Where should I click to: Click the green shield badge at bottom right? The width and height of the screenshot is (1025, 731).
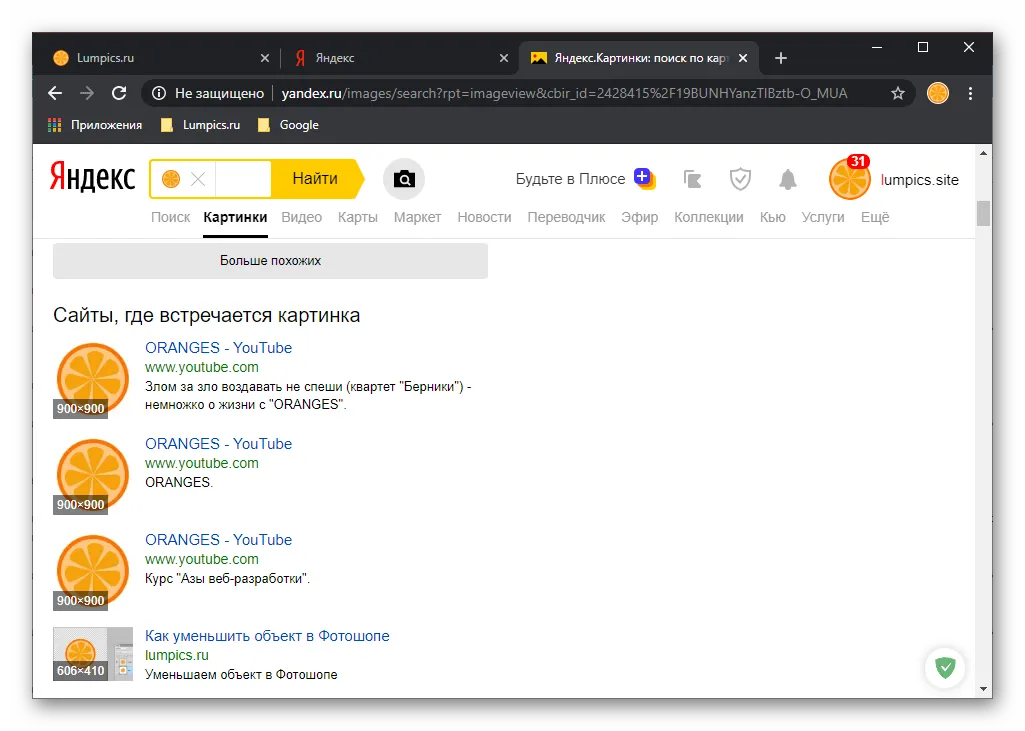[945, 668]
